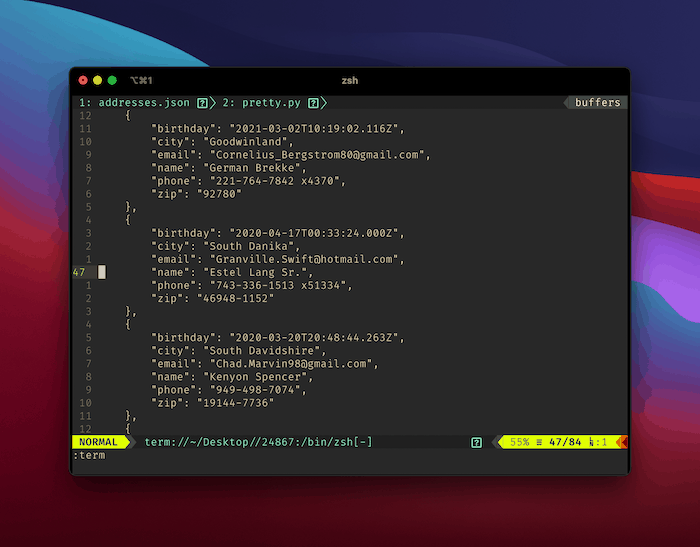Click the question-mark icon in the statusline
700x547 pixels.
point(476,443)
